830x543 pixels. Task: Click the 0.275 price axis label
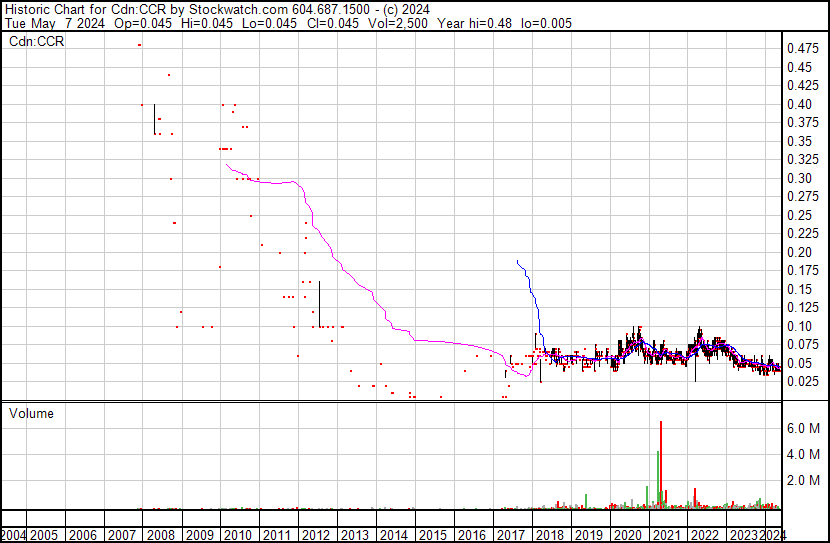(802, 196)
